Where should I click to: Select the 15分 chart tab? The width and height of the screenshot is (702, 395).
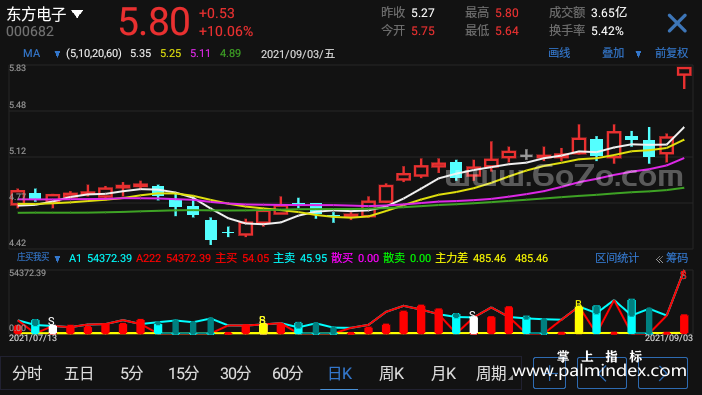click(184, 373)
